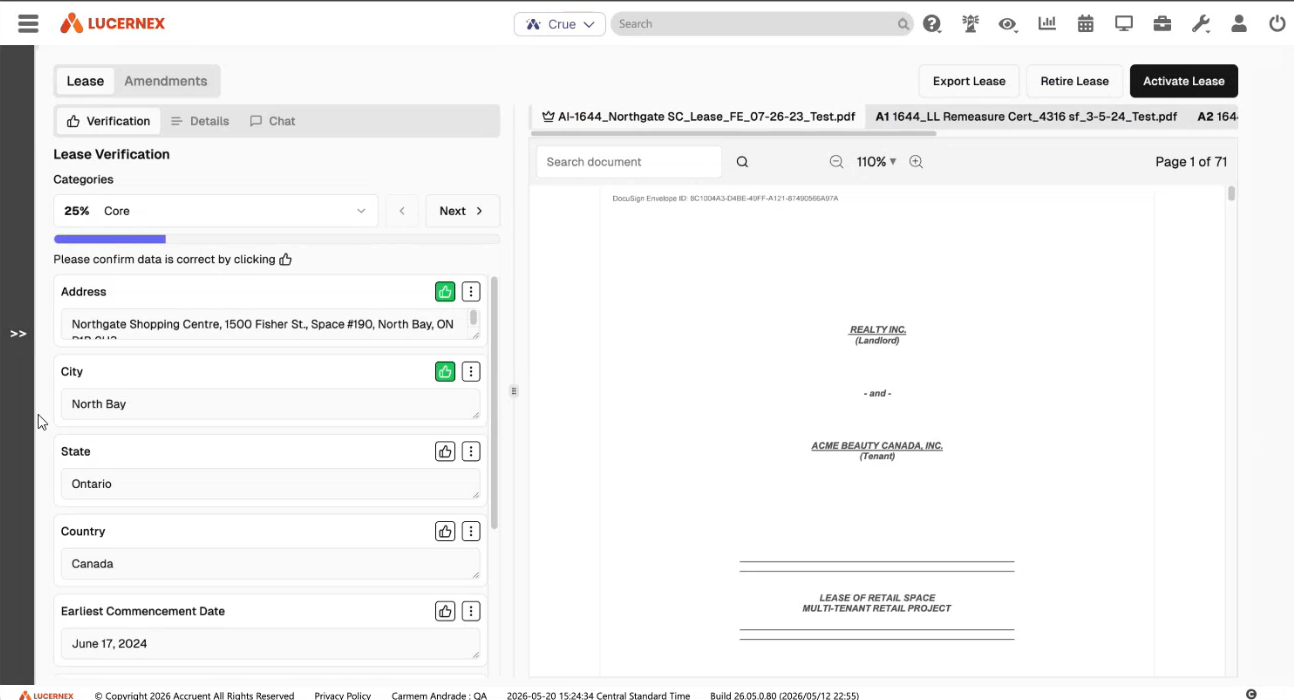Toggle the Address thumbs-up confirmation

[x=445, y=292]
